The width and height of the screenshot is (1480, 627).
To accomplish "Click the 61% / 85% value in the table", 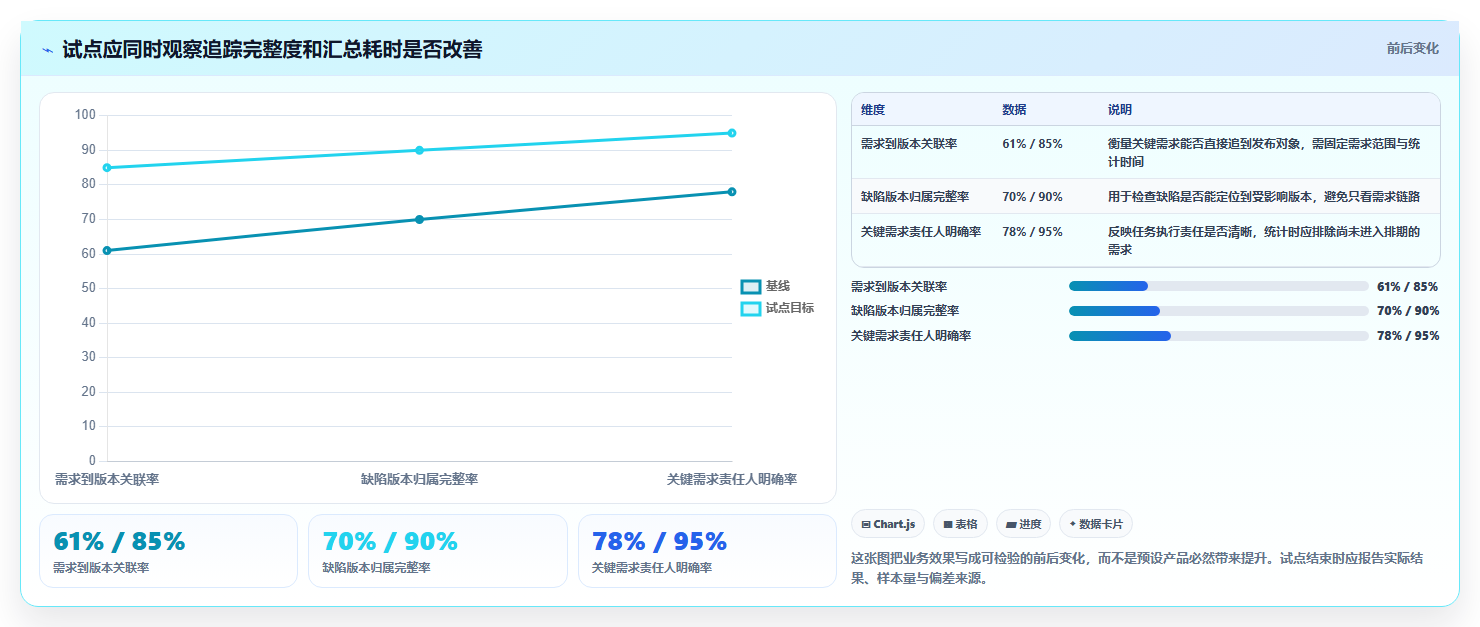I will tap(1032, 144).
